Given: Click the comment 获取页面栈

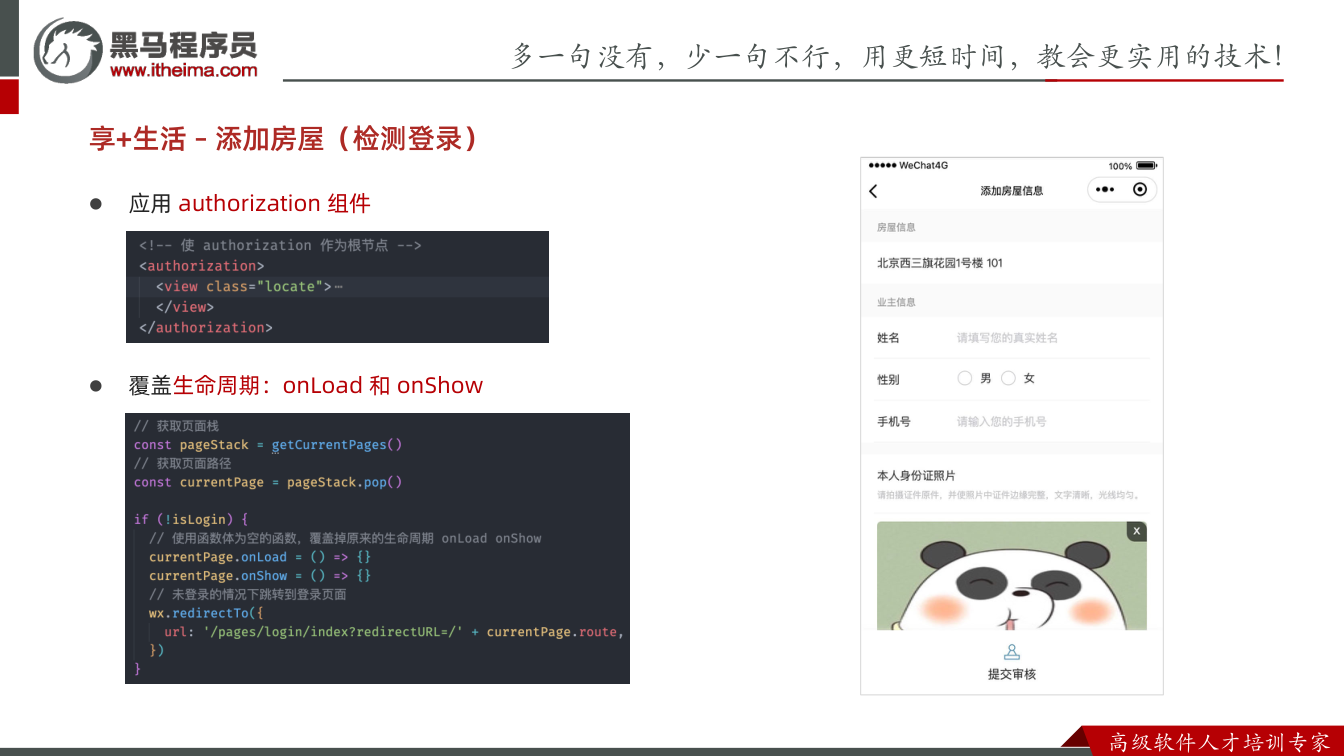Looking at the screenshot, I should coord(176,426).
